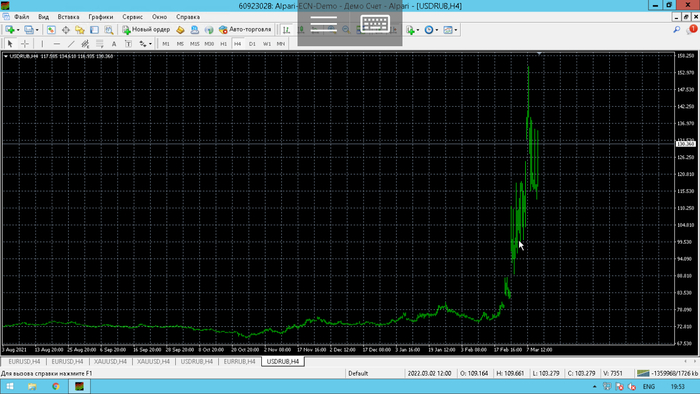Open the Сервис menu
This screenshot has height=394, width=700.
(133, 17)
